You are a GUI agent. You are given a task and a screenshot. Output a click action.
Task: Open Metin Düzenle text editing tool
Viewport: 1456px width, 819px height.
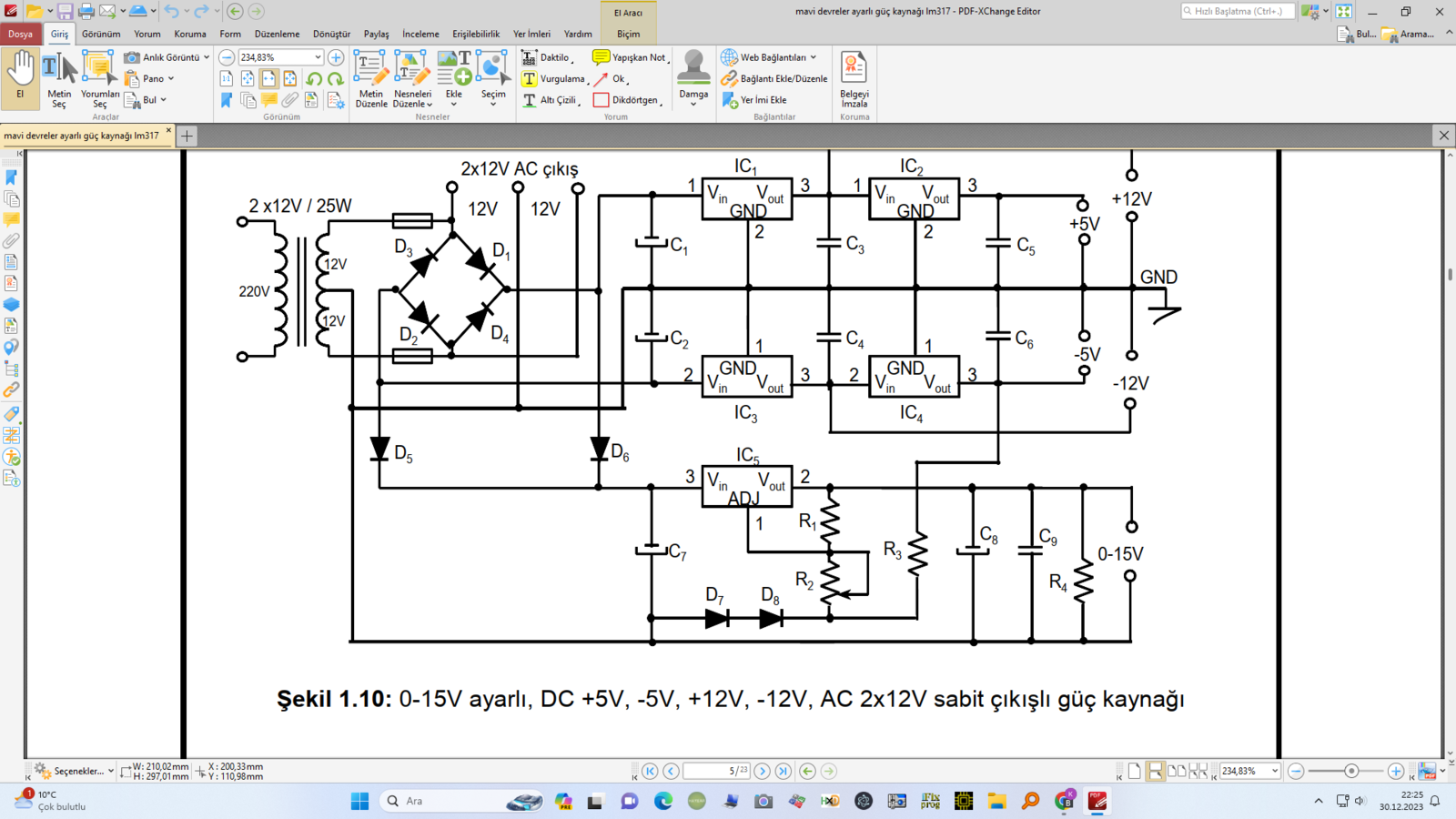point(370,79)
